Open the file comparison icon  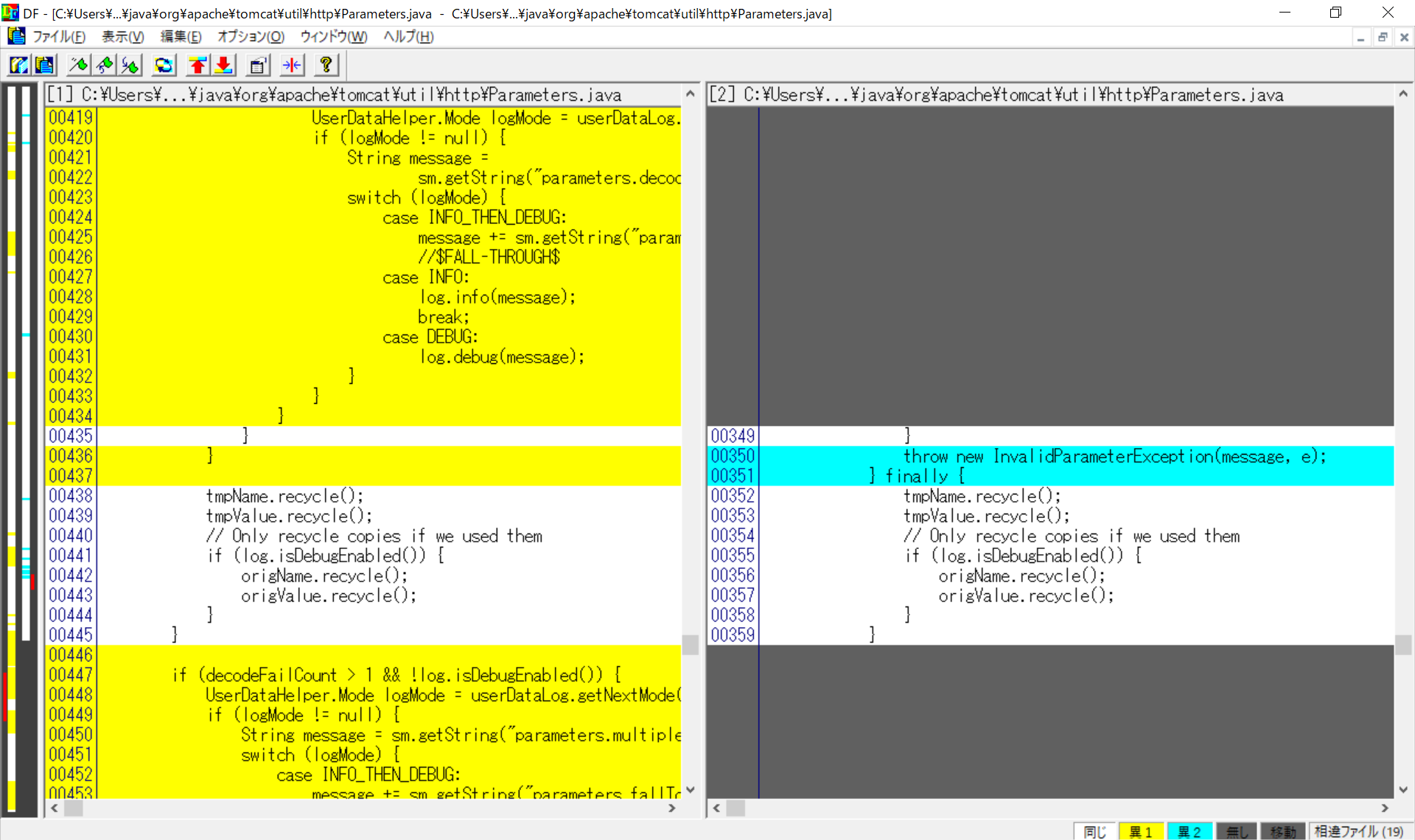[x=18, y=65]
